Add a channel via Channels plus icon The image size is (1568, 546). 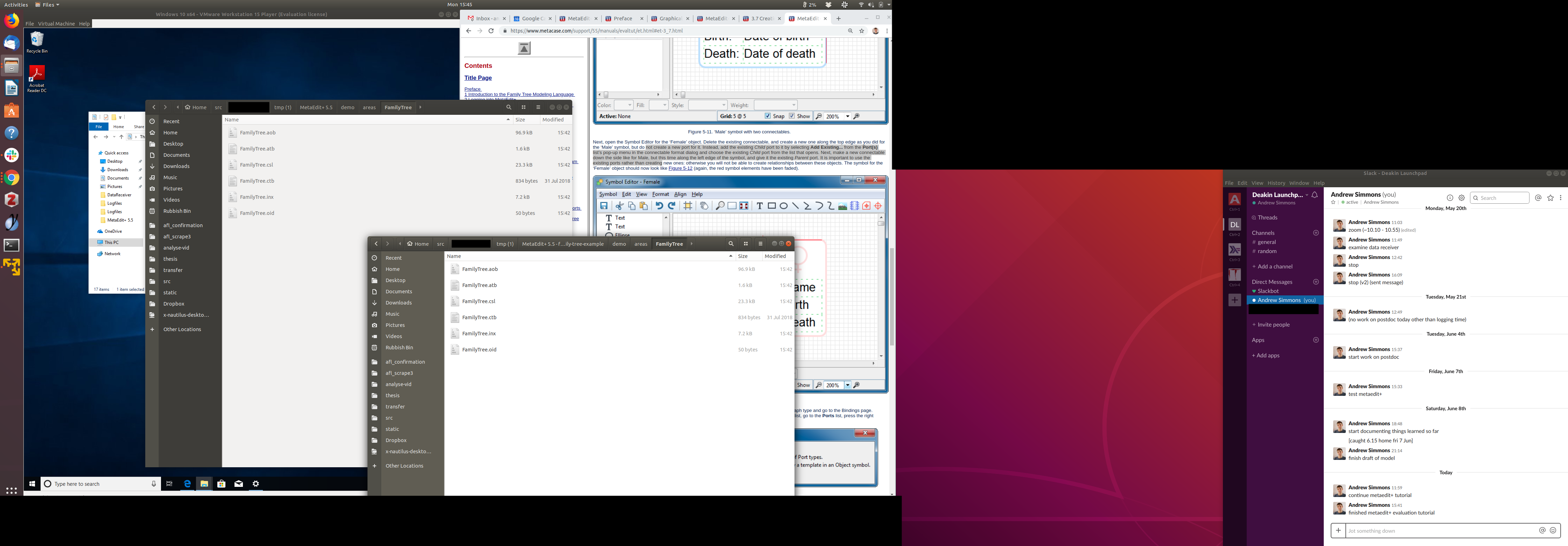click(1316, 233)
